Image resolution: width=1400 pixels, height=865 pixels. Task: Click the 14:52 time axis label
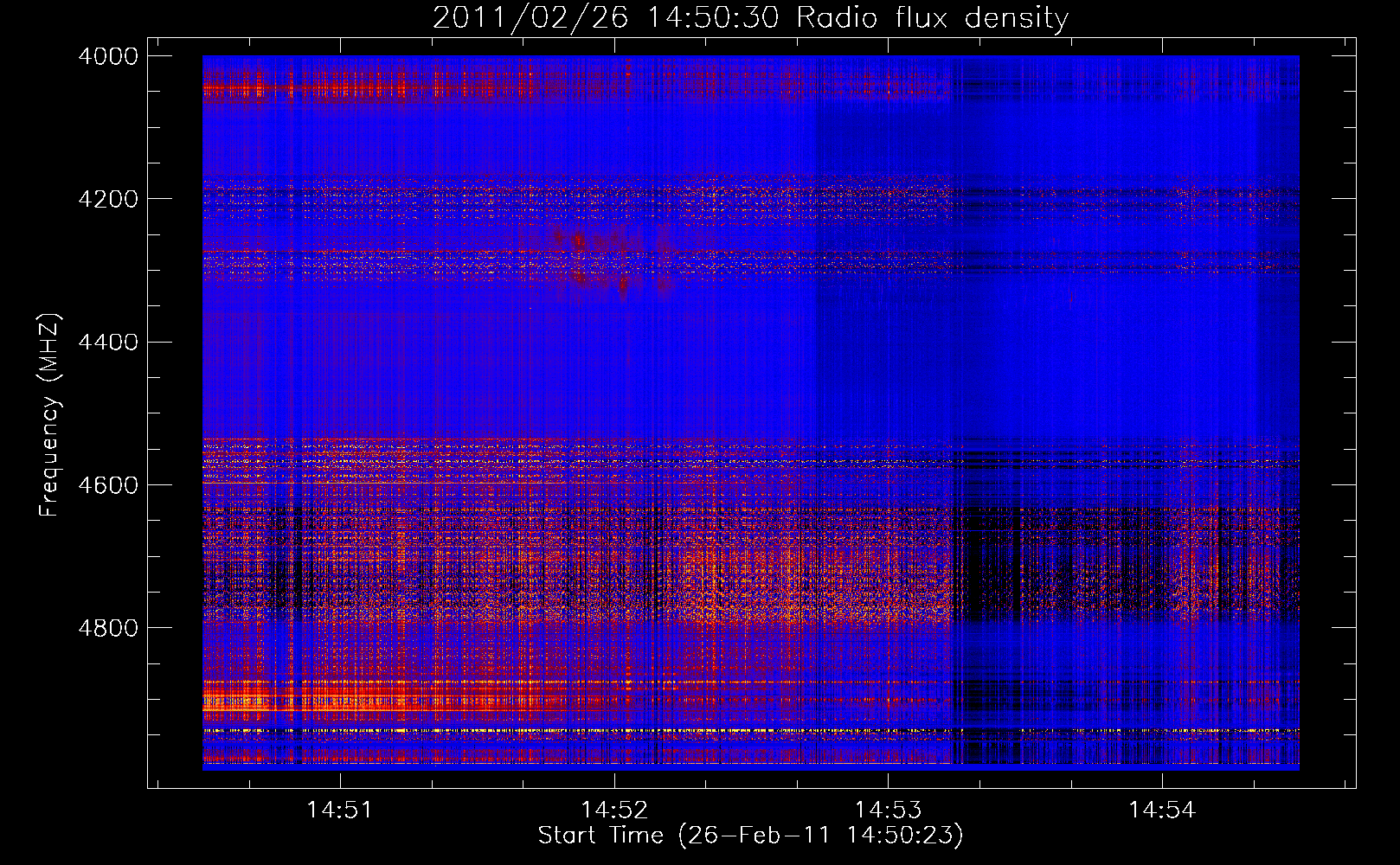[x=614, y=811]
